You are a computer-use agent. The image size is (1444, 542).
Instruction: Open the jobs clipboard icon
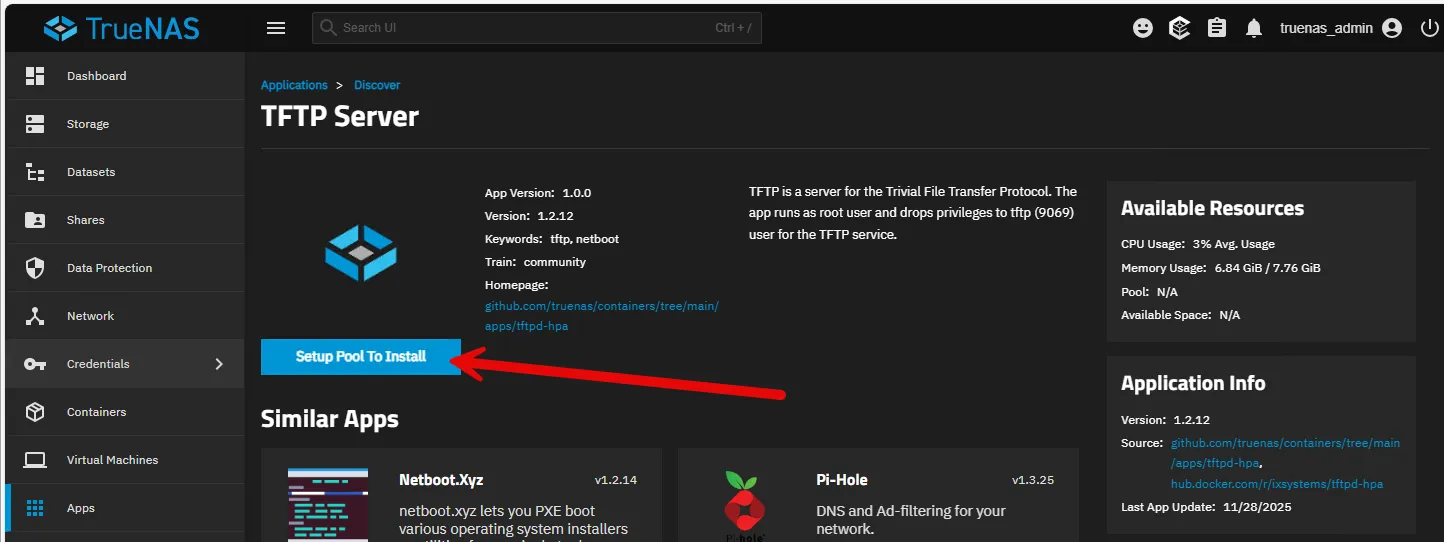click(x=1217, y=28)
